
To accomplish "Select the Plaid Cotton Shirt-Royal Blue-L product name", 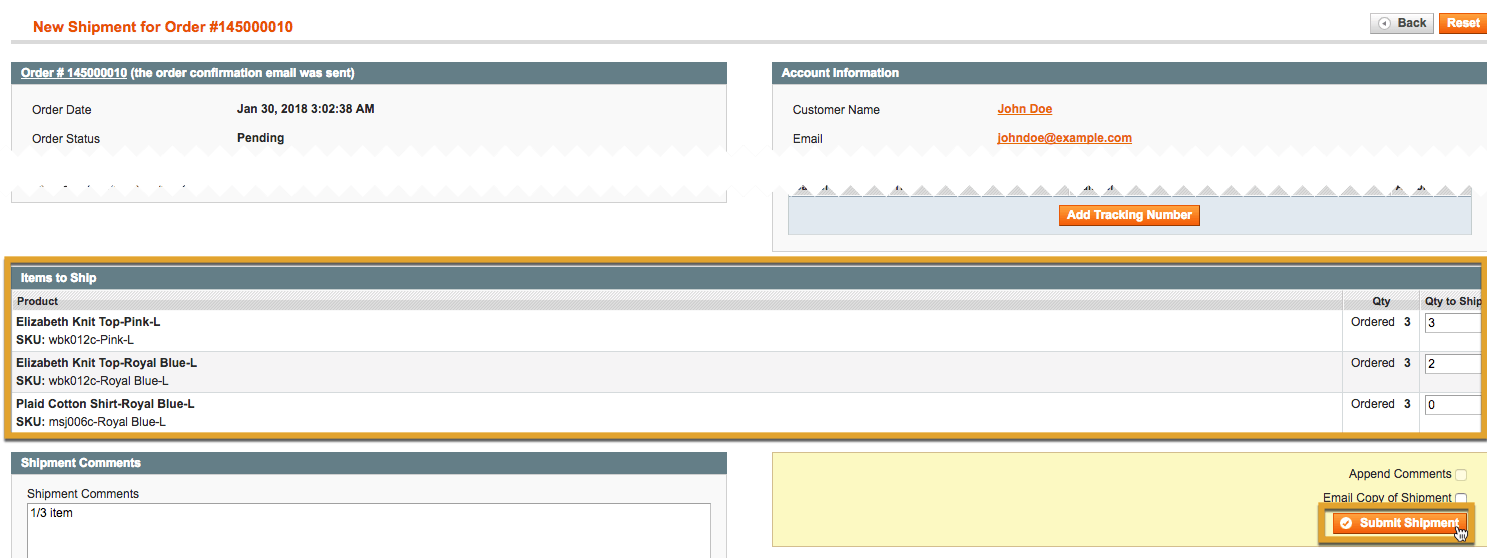I will point(105,404).
